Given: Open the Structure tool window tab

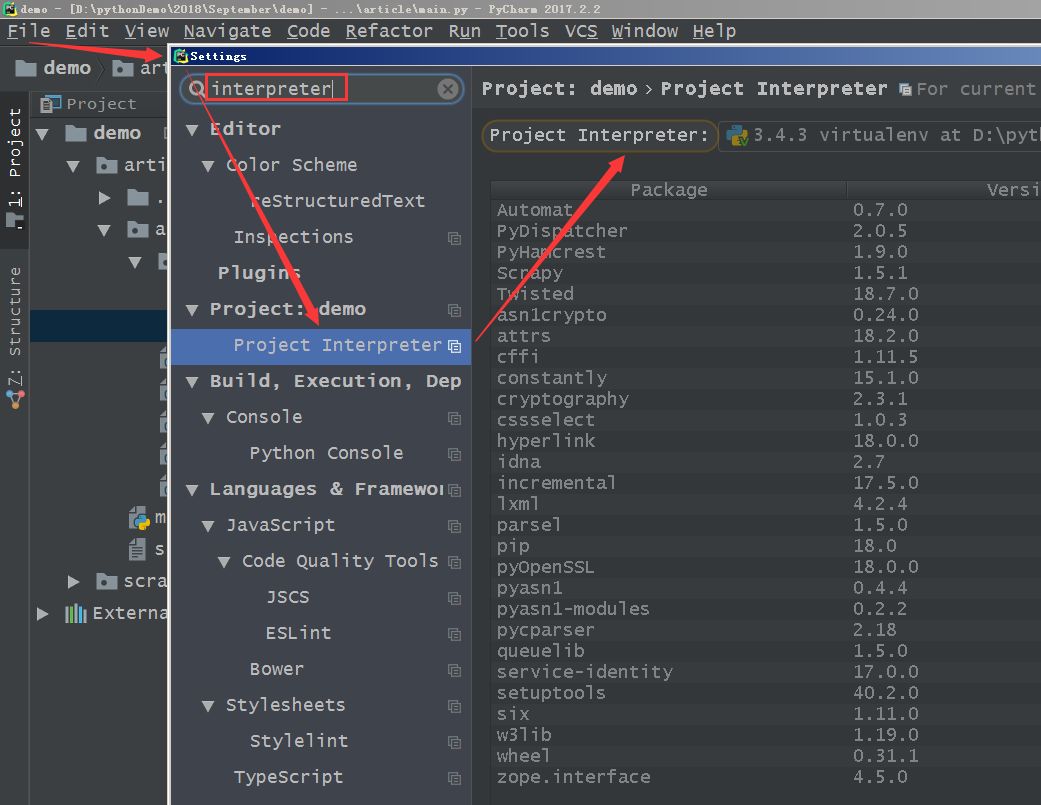Looking at the screenshot, I should point(15,338).
